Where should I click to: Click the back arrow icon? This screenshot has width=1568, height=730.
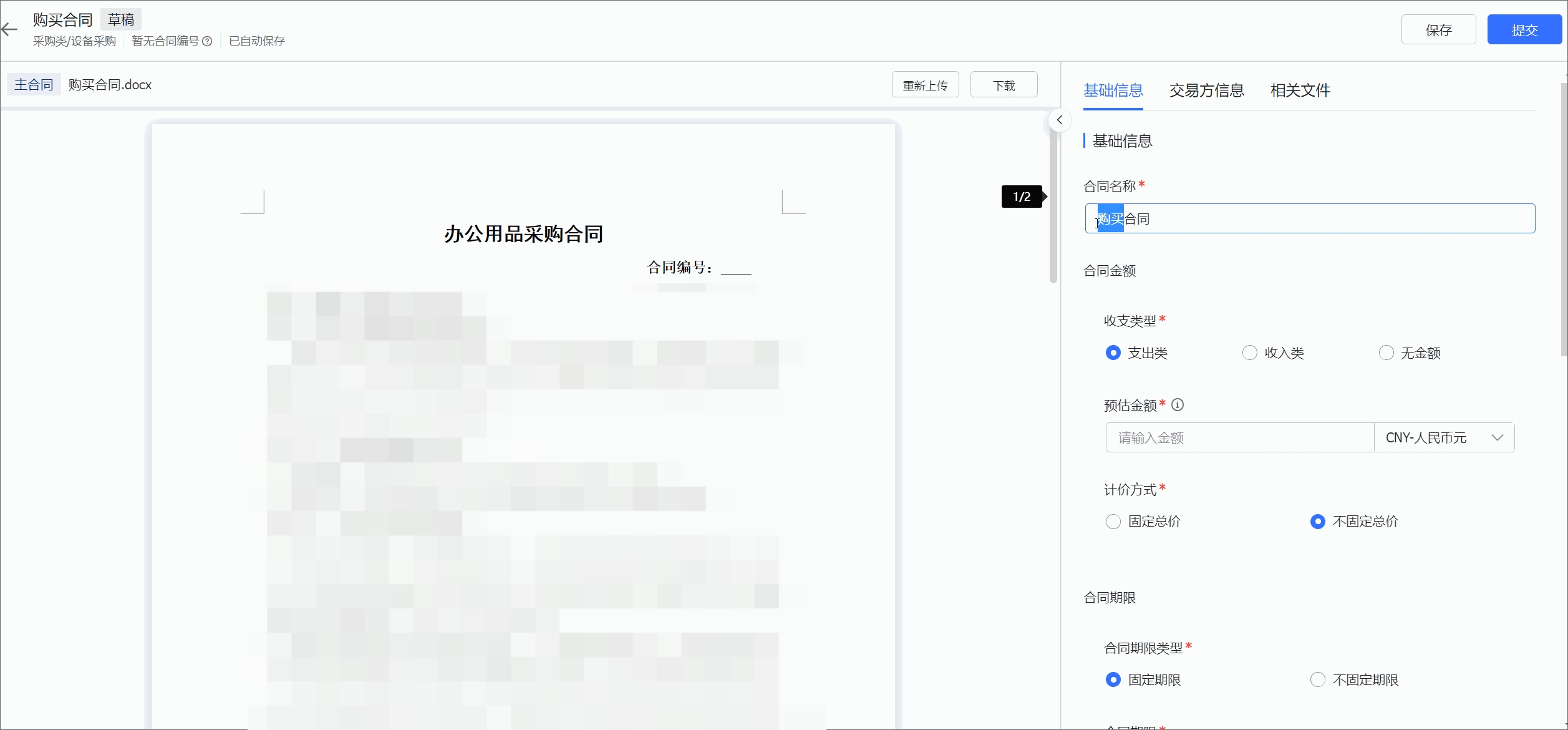[9, 29]
